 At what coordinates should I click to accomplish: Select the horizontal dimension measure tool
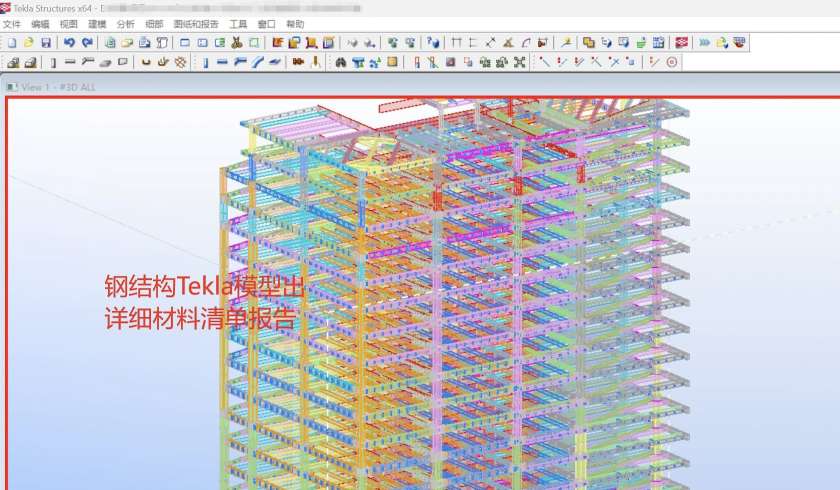(x=456, y=43)
